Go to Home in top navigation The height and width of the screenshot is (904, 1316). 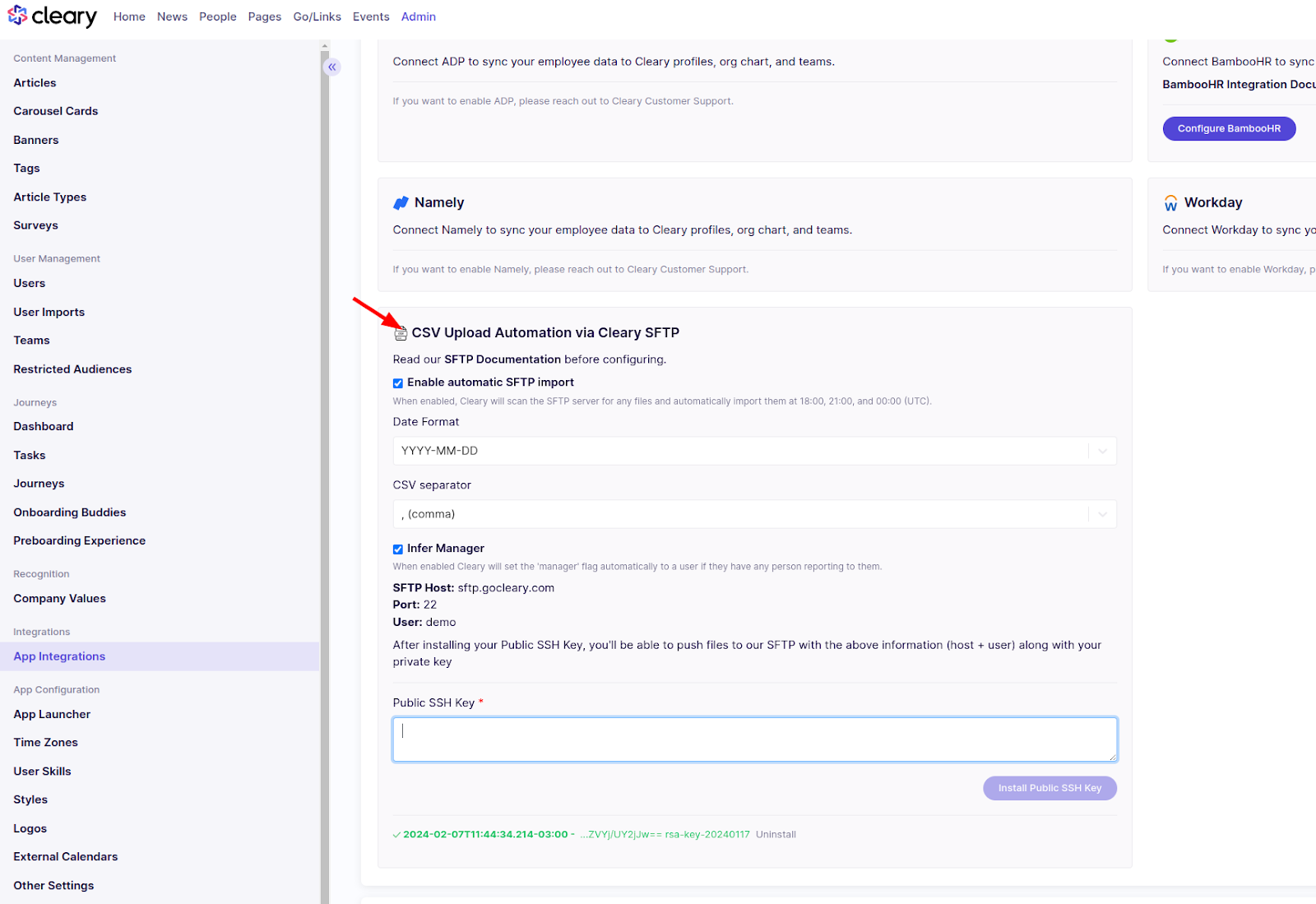click(129, 16)
